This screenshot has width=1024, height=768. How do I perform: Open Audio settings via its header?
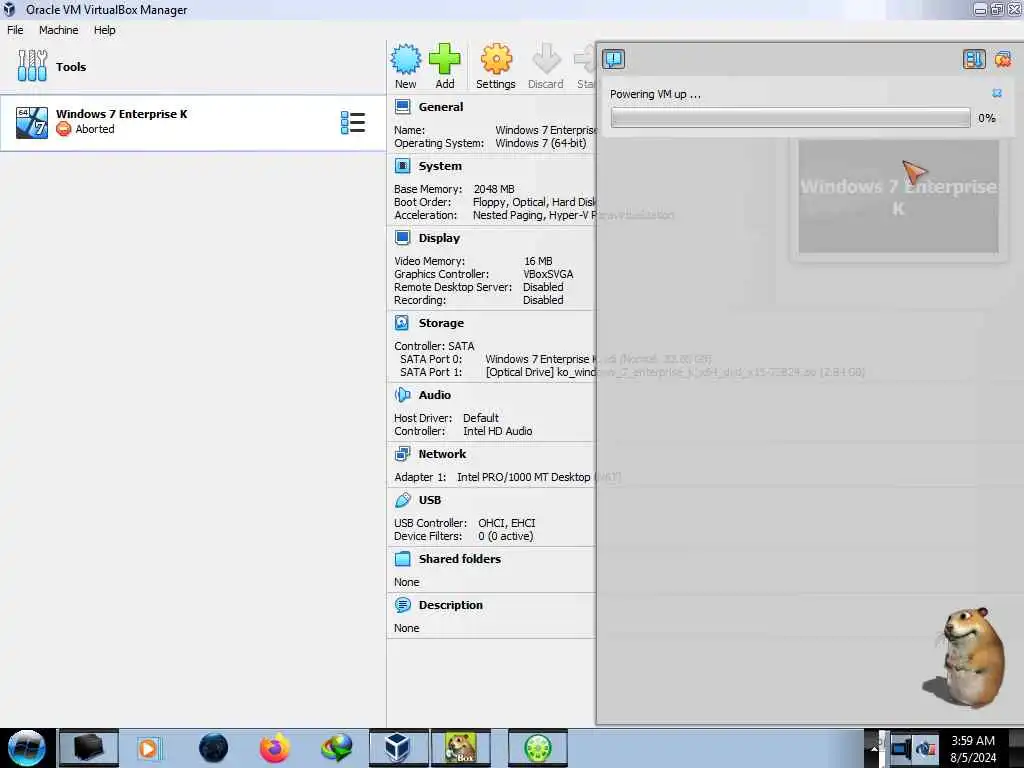click(435, 394)
